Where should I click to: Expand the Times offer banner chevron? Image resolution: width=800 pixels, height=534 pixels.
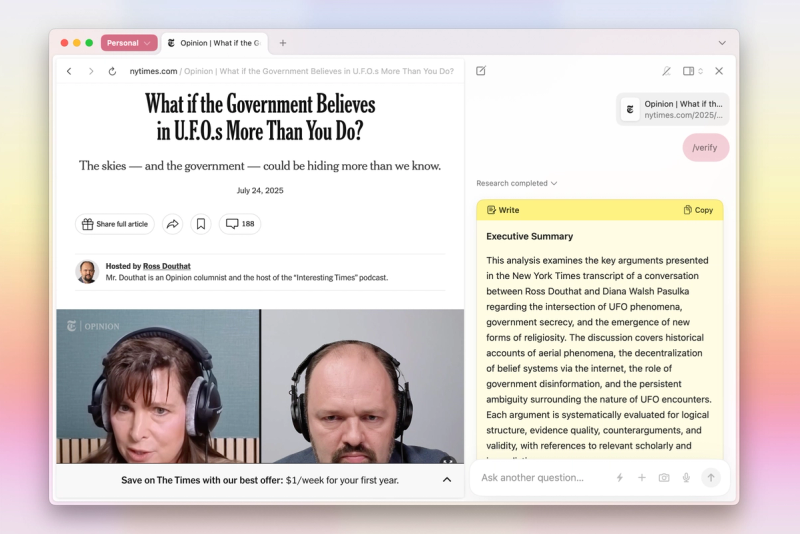pyautogui.click(x=447, y=480)
